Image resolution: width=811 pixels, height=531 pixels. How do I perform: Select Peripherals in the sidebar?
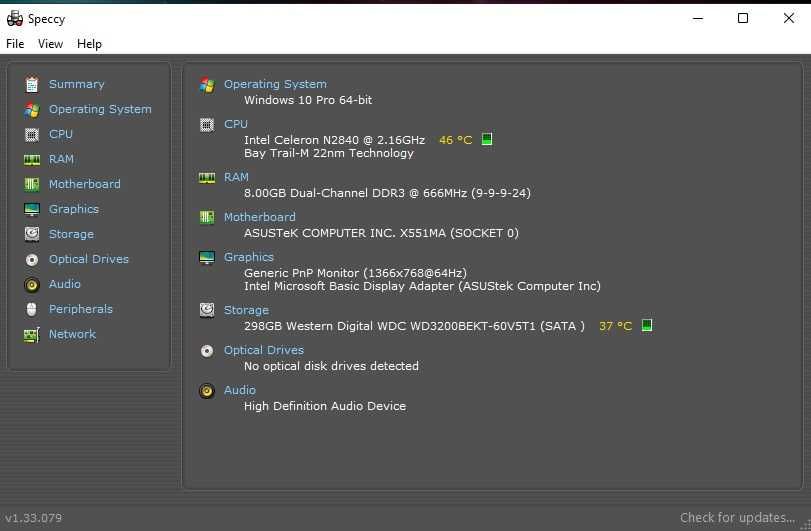coord(81,309)
